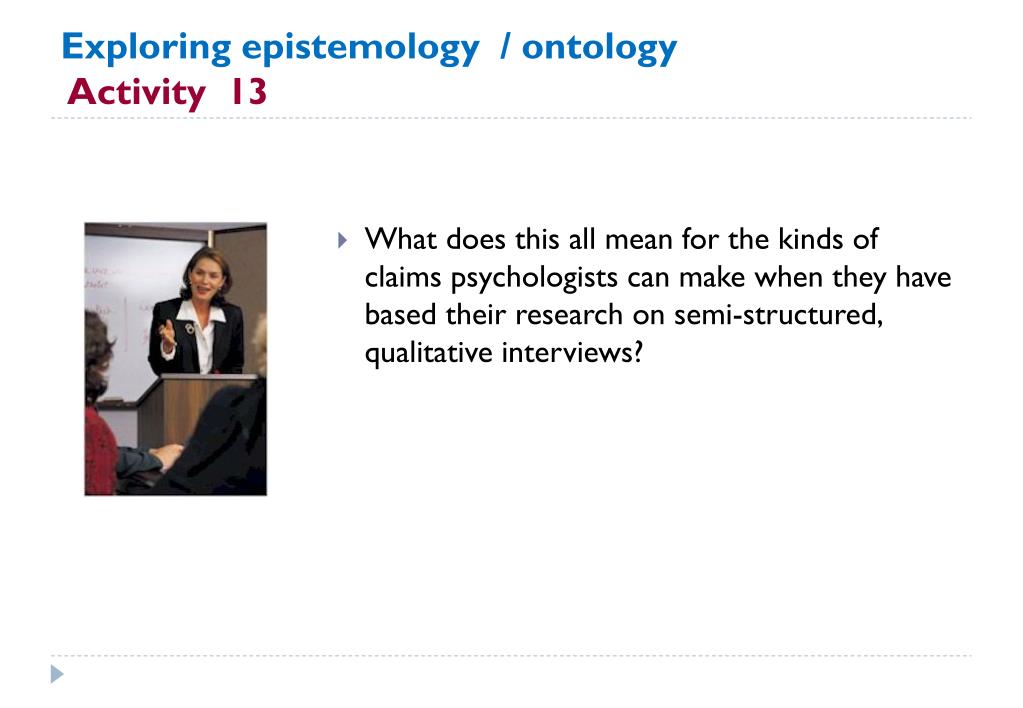Click the 'Activity 13' subtitle heading

click(x=167, y=92)
